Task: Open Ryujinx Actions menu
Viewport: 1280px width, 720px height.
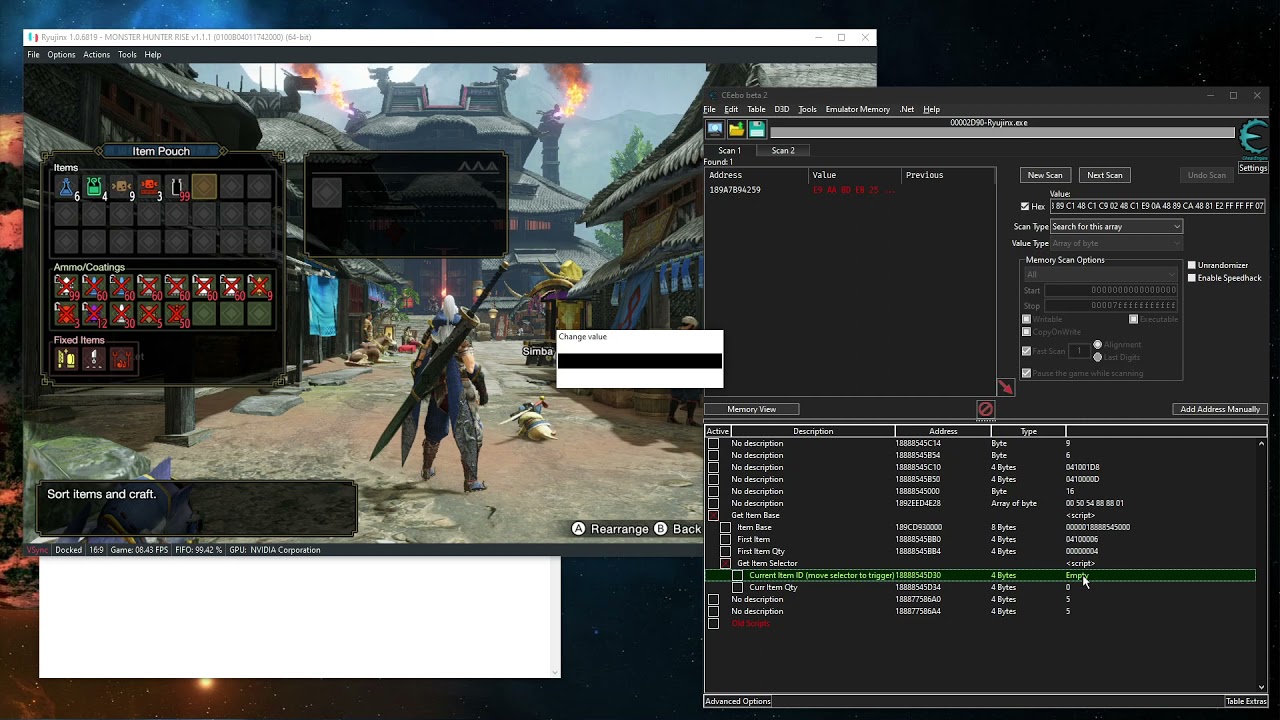Action: pyautogui.click(x=96, y=55)
